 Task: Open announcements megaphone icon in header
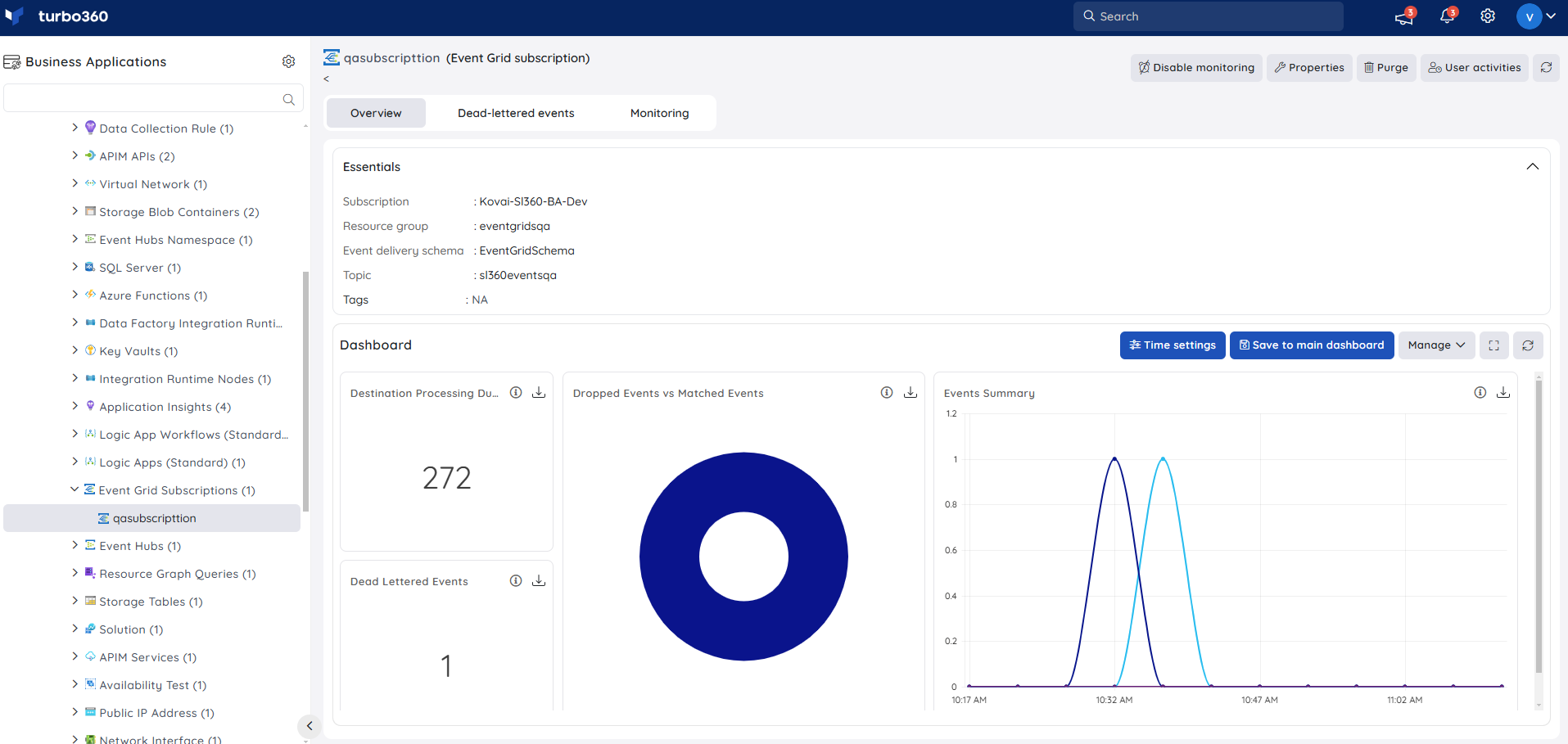pyautogui.click(x=1404, y=16)
